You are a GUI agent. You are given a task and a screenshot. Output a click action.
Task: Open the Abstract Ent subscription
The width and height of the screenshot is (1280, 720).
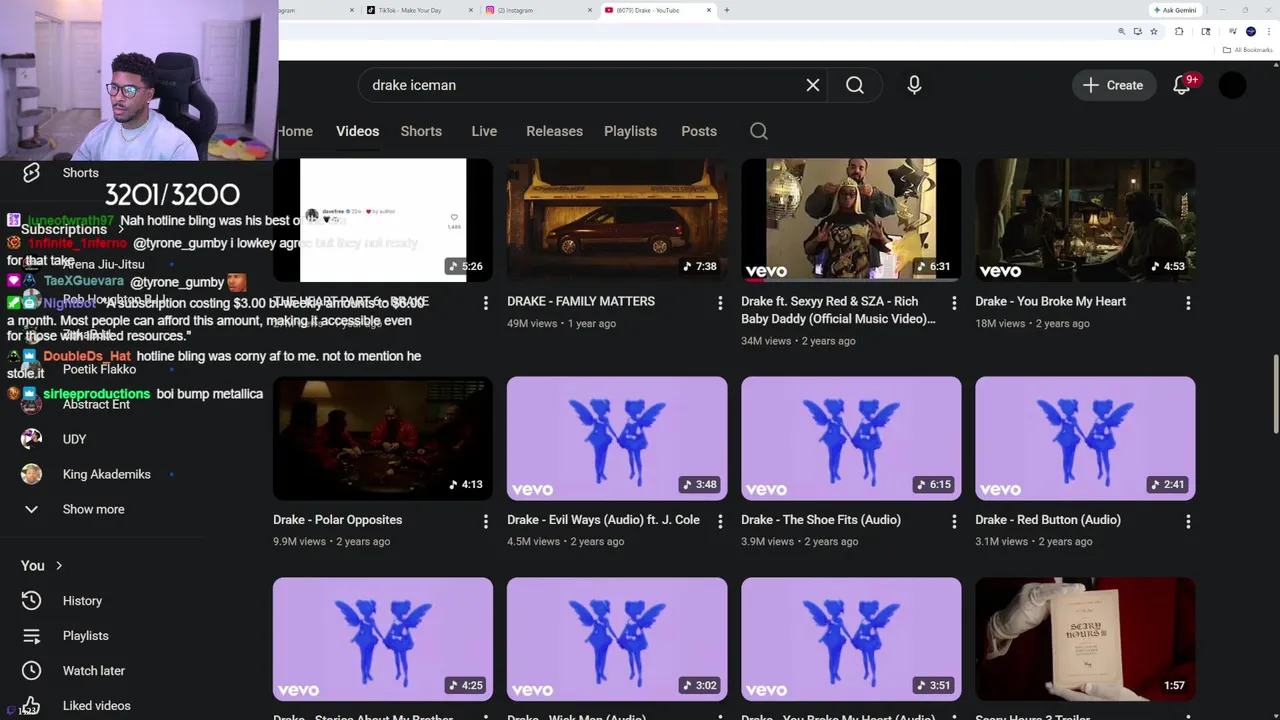coord(96,404)
